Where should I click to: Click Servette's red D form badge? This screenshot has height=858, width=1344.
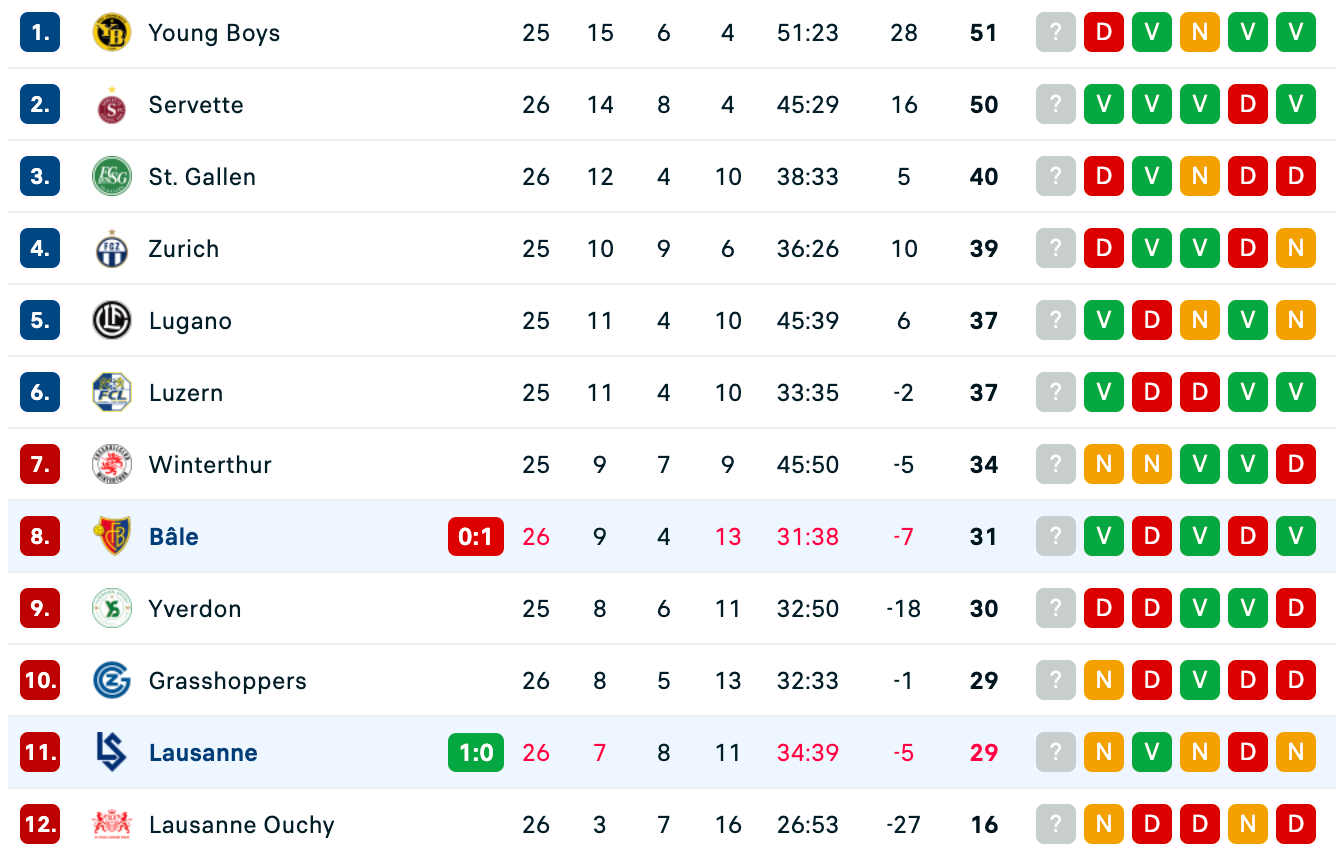coord(1248,105)
